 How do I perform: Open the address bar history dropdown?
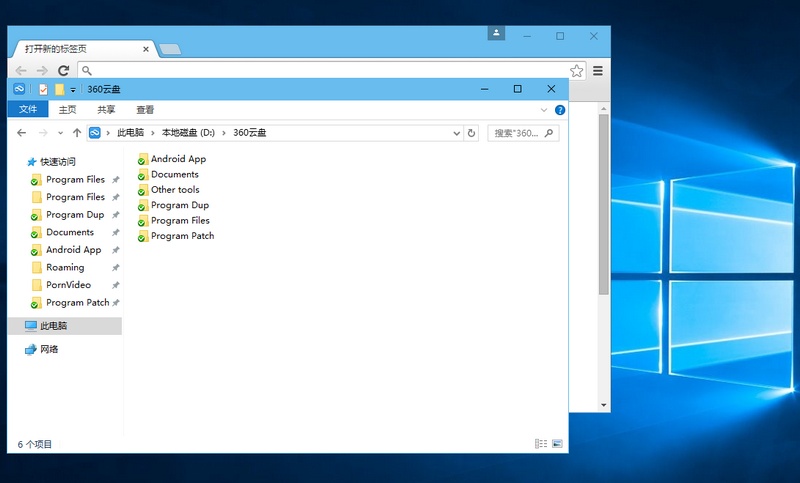[456, 133]
